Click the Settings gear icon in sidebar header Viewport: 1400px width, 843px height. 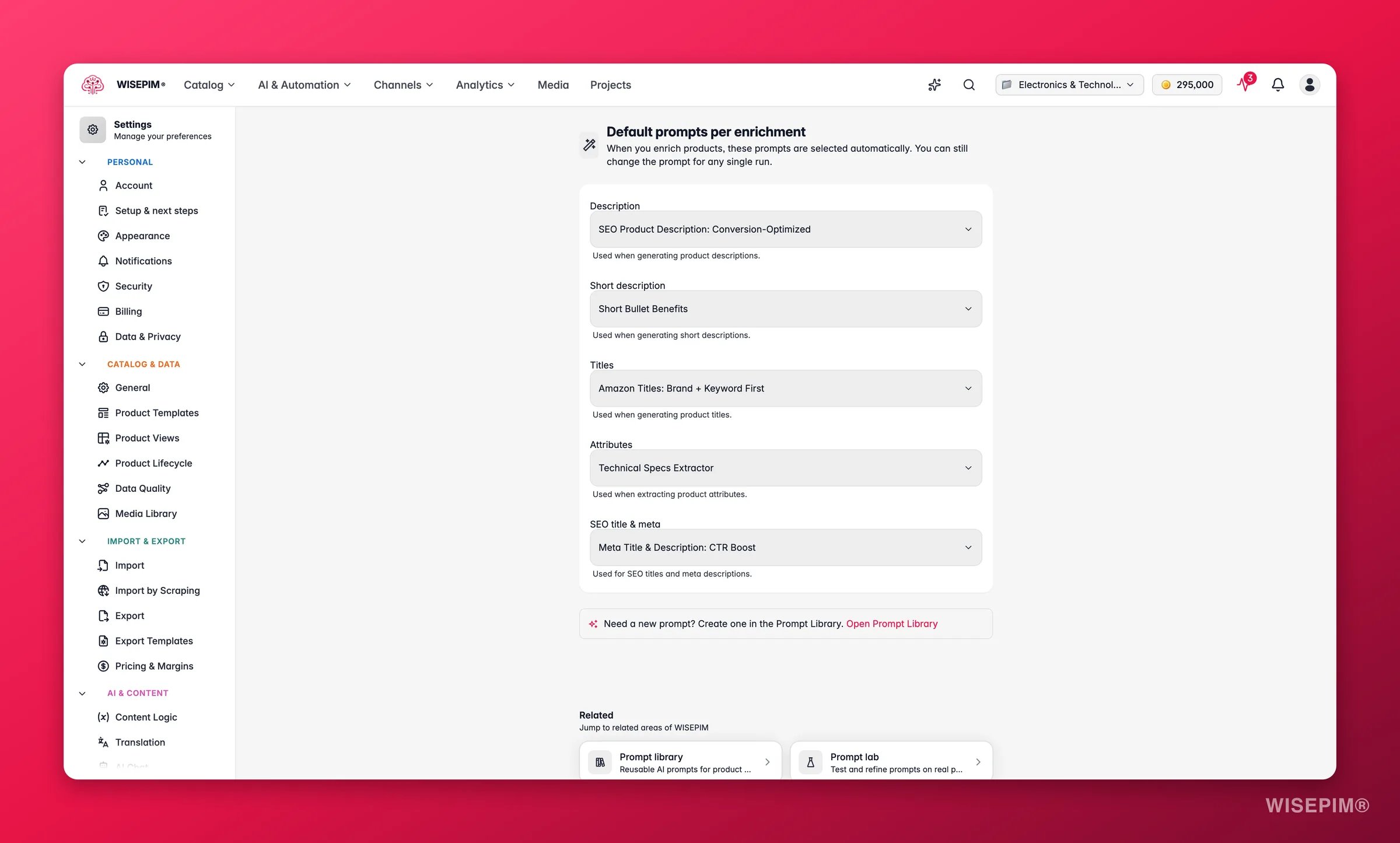point(93,130)
